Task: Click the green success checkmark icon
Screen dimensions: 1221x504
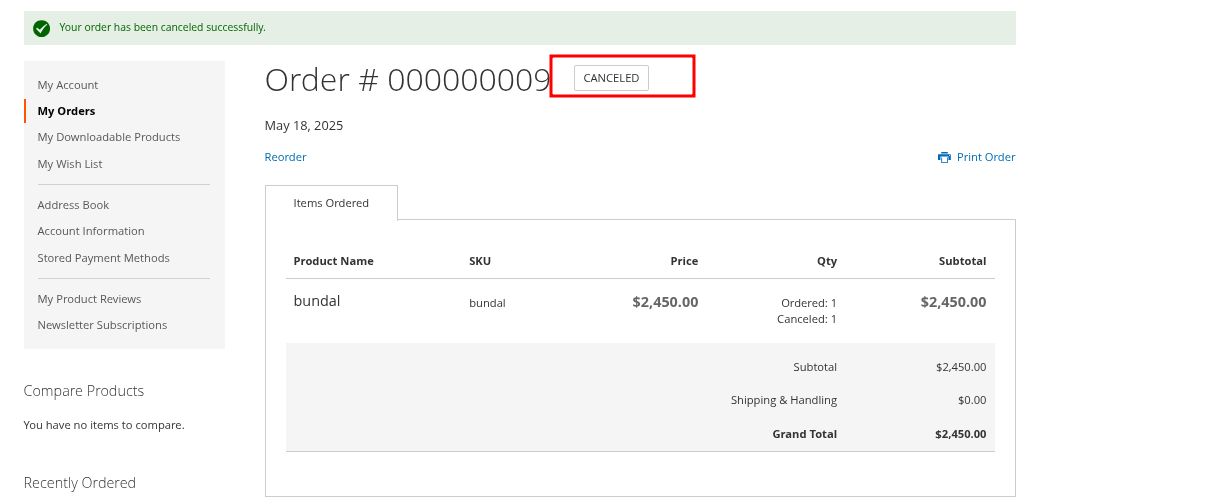Action: coord(41,28)
